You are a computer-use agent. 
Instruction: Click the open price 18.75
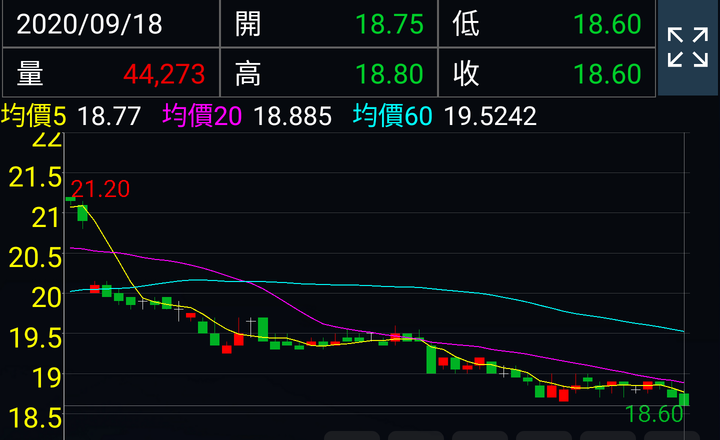point(389,24)
